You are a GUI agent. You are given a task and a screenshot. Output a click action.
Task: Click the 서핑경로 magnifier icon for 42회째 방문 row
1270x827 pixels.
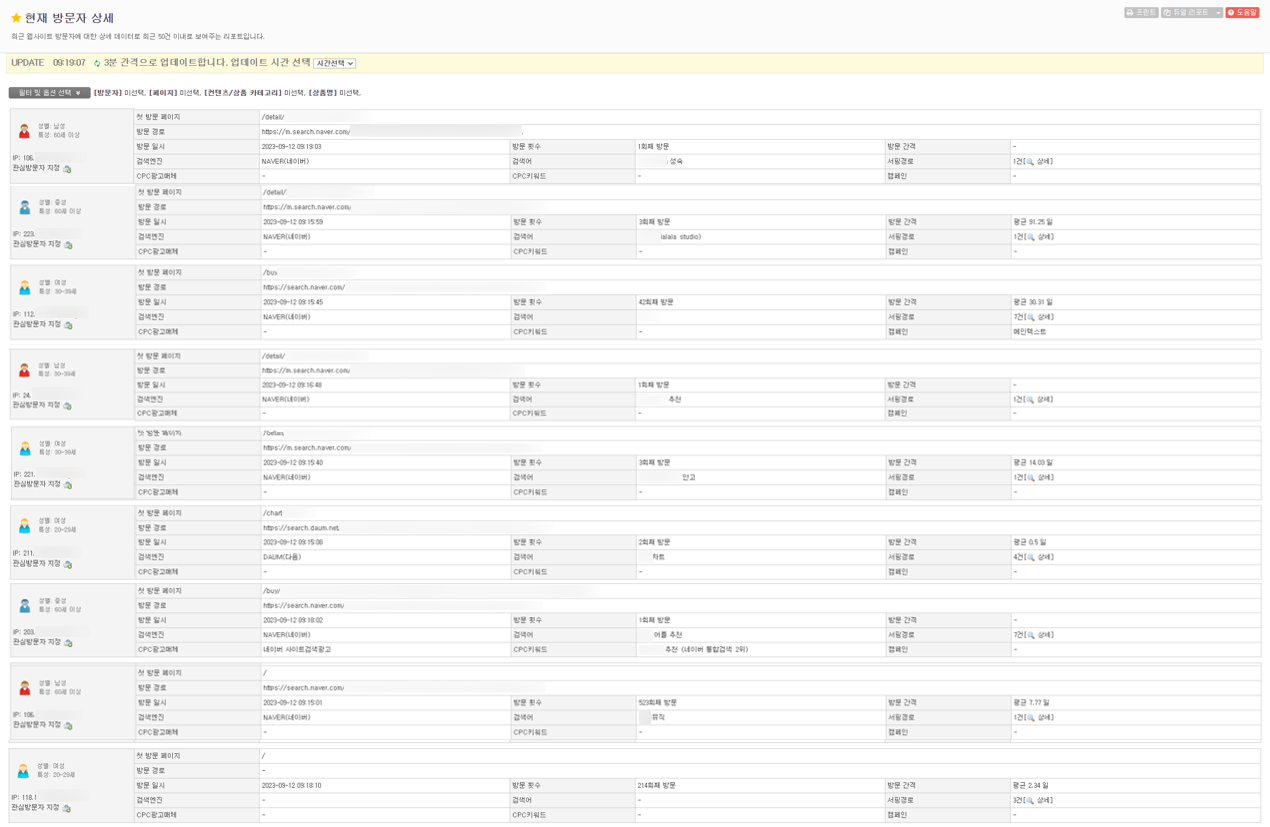click(1030, 317)
